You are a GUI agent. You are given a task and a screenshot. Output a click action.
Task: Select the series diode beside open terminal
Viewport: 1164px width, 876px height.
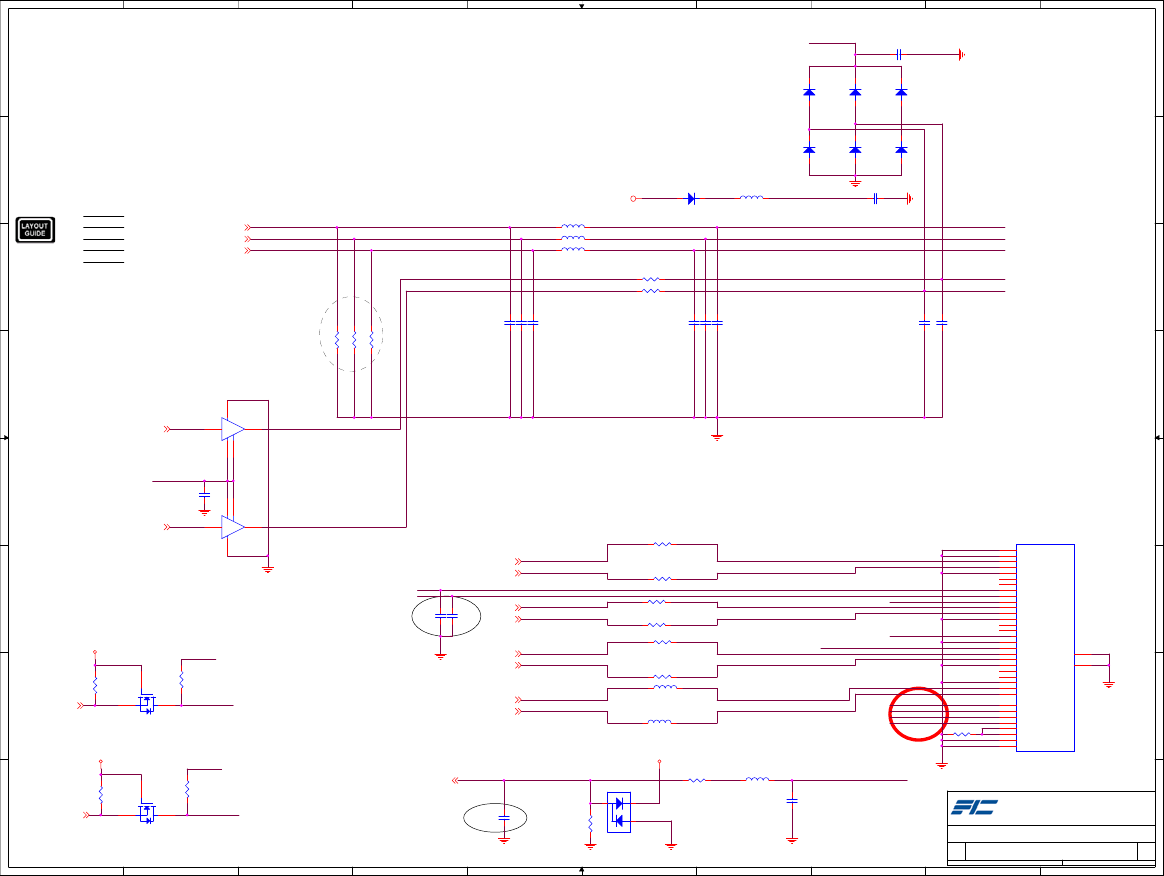click(691, 198)
